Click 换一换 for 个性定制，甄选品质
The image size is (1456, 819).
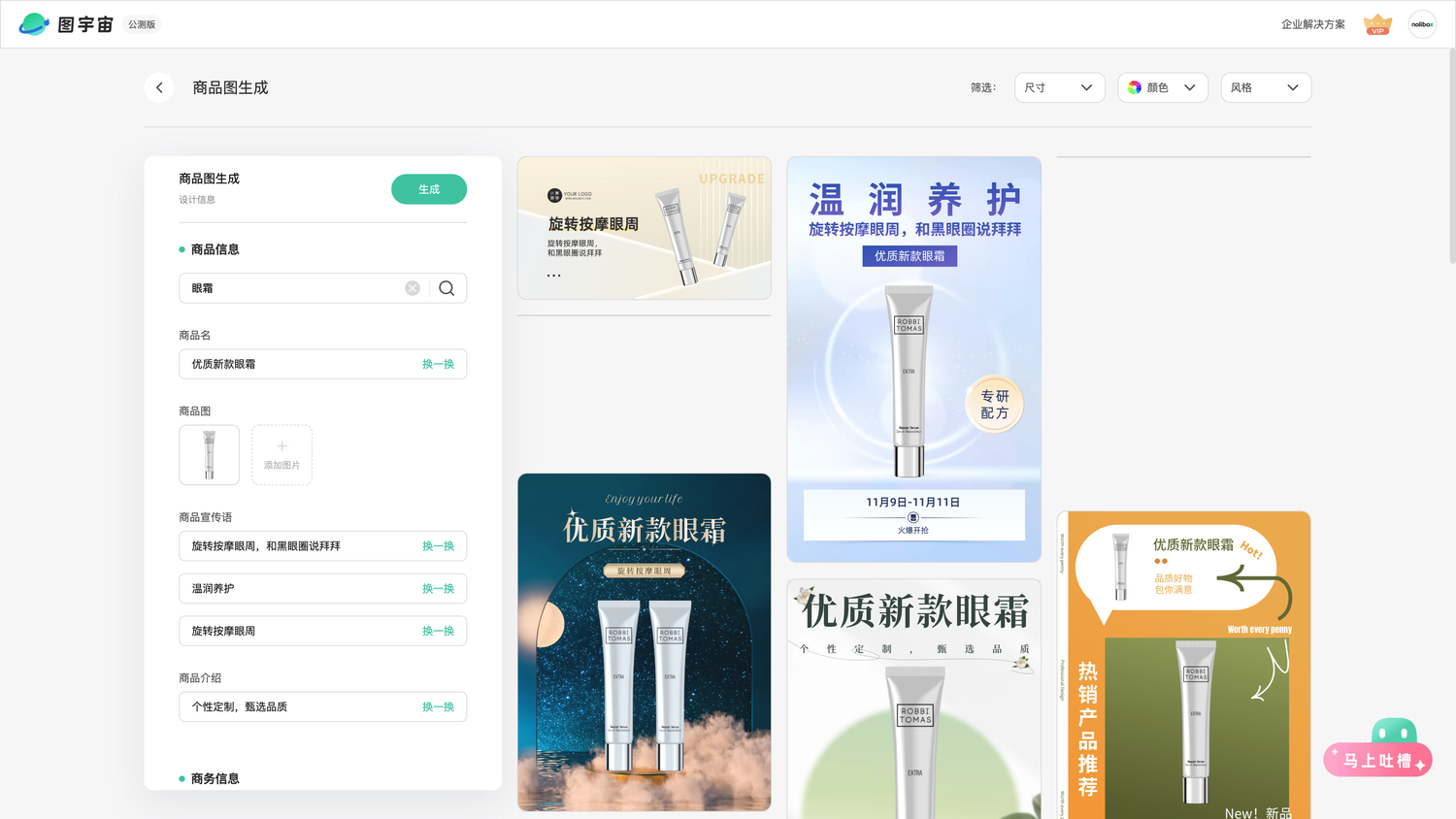pyautogui.click(x=438, y=707)
